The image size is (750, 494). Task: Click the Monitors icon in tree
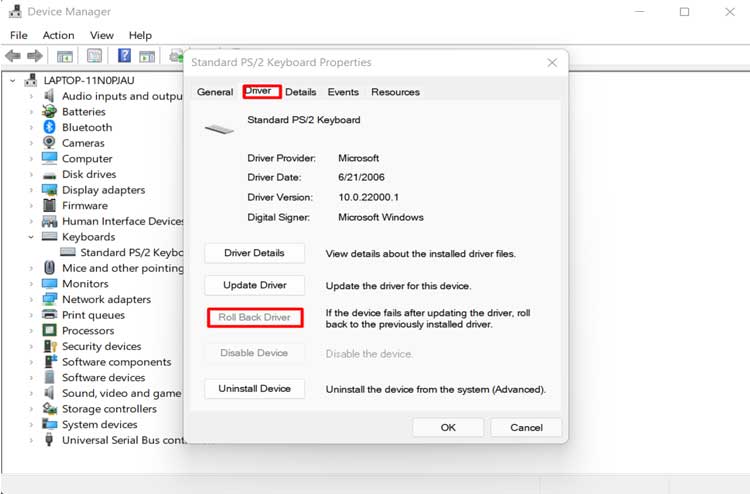49,284
